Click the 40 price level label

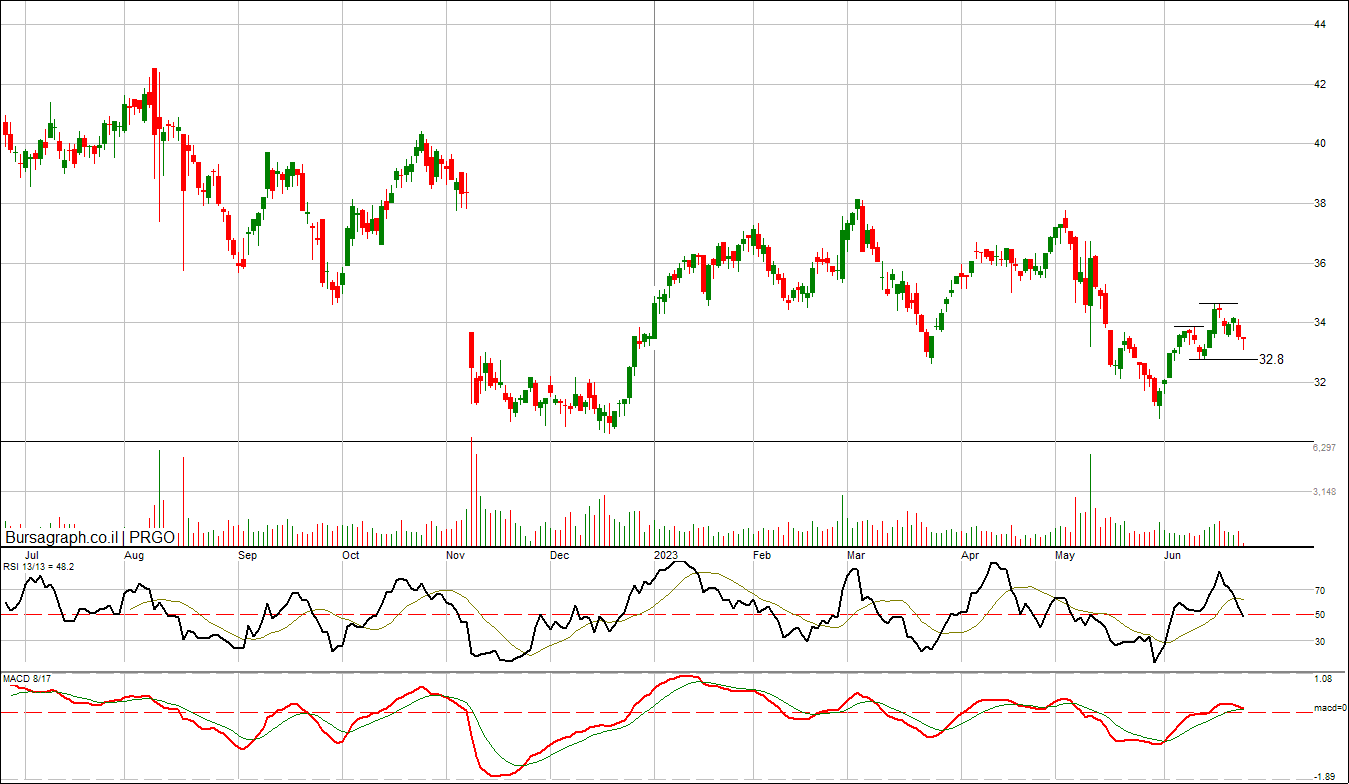click(x=1320, y=144)
